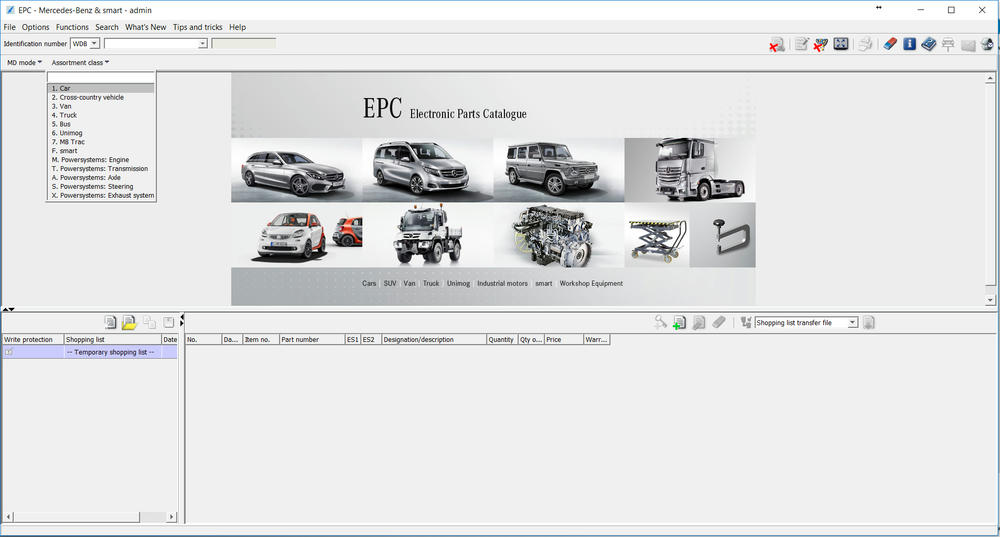The height and width of the screenshot is (537, 1000).
Task: Click the car on lift icon
Action: (x=948, y=44)
